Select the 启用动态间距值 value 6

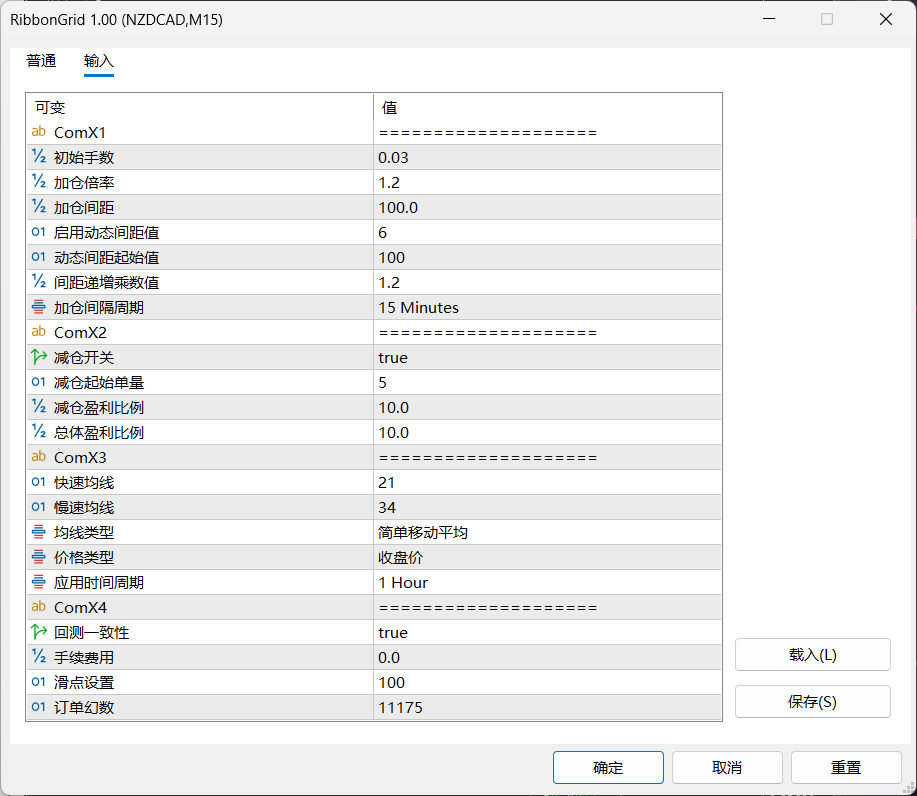[547, 233]
